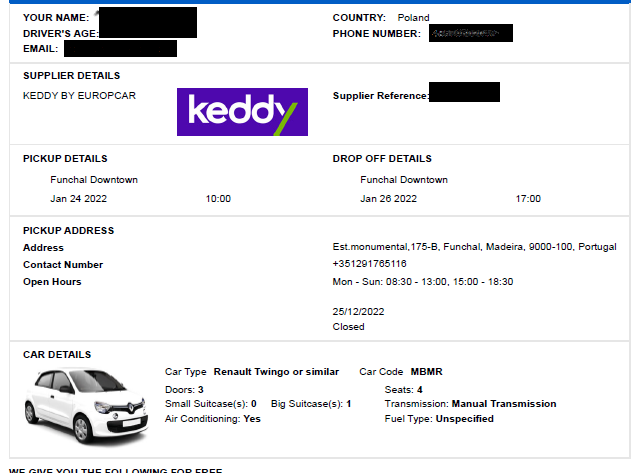Viewport: 639px width, 473px height.
Task: Click the white Renault Twingo car image
Action: [86, 406]
